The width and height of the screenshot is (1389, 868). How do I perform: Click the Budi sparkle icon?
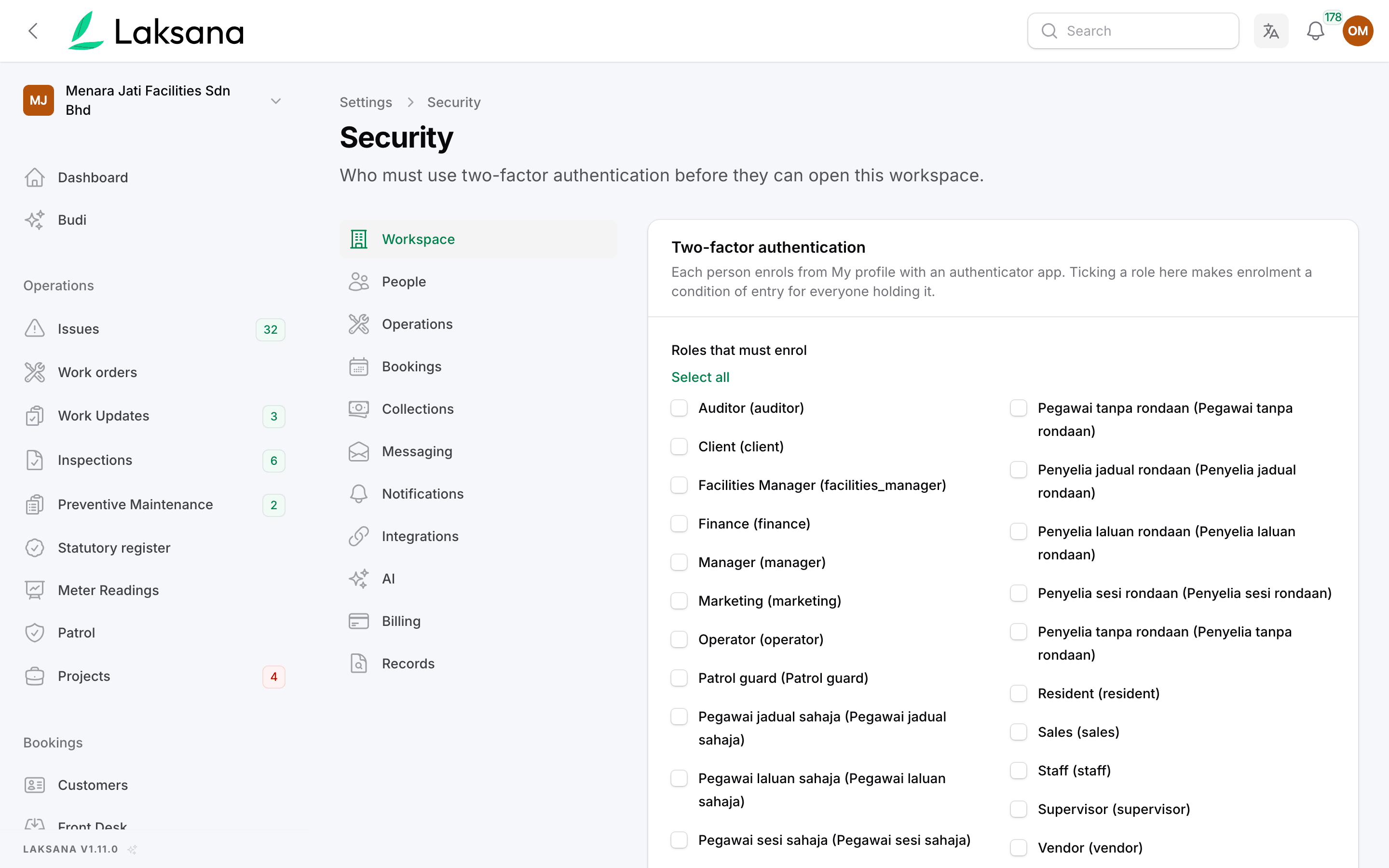34,220
